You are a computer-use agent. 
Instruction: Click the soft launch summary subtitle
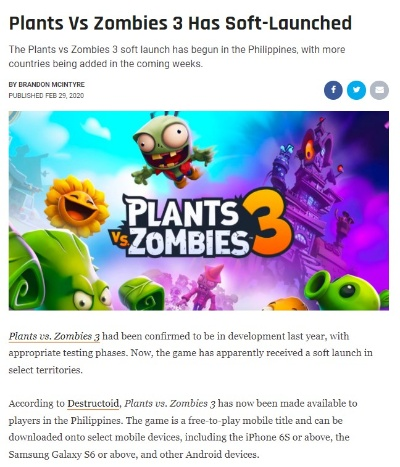[x=177, y=56]
